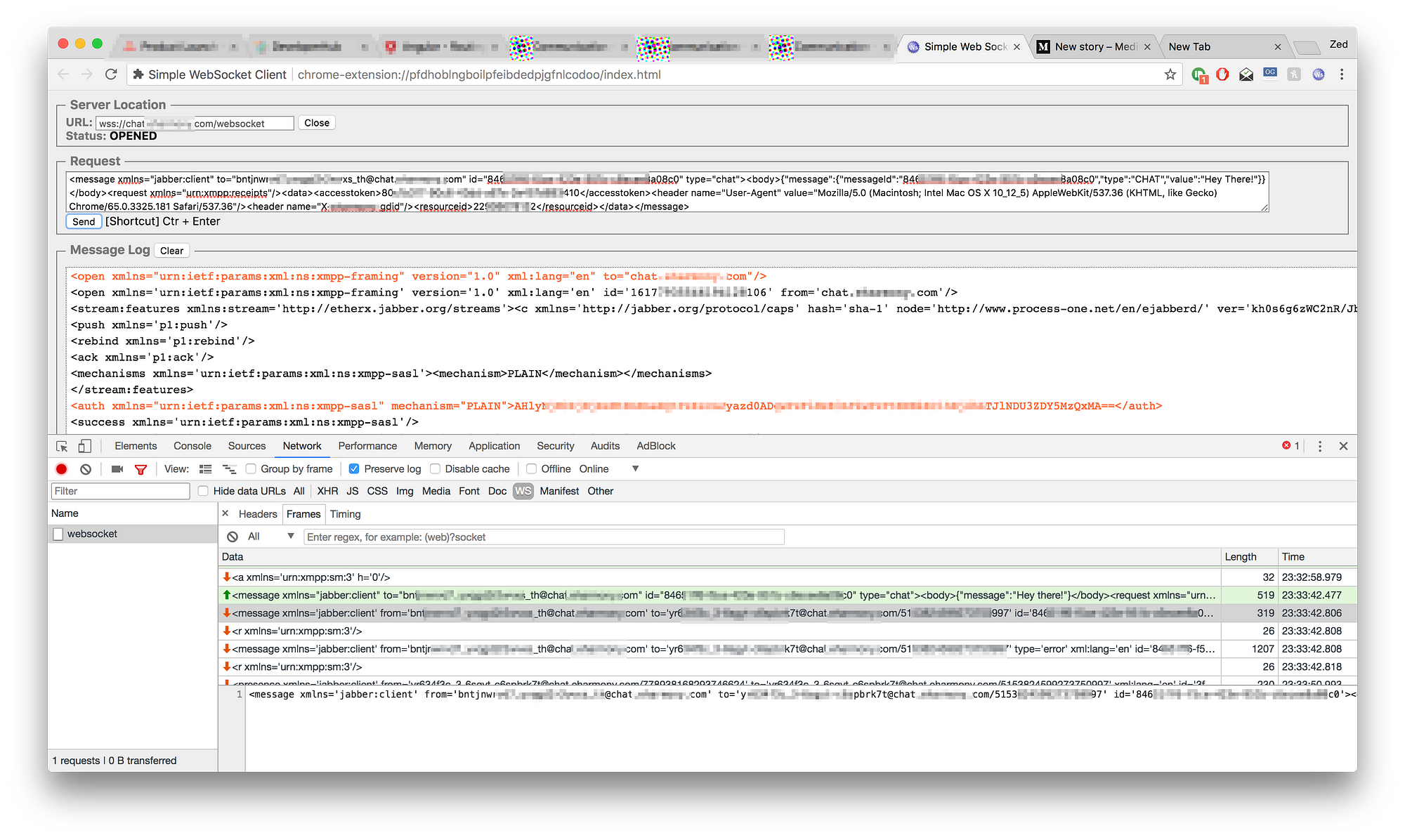The image size is (1405, 840).
Task: Click the red record network log icon
Action: tap(62, 469)
